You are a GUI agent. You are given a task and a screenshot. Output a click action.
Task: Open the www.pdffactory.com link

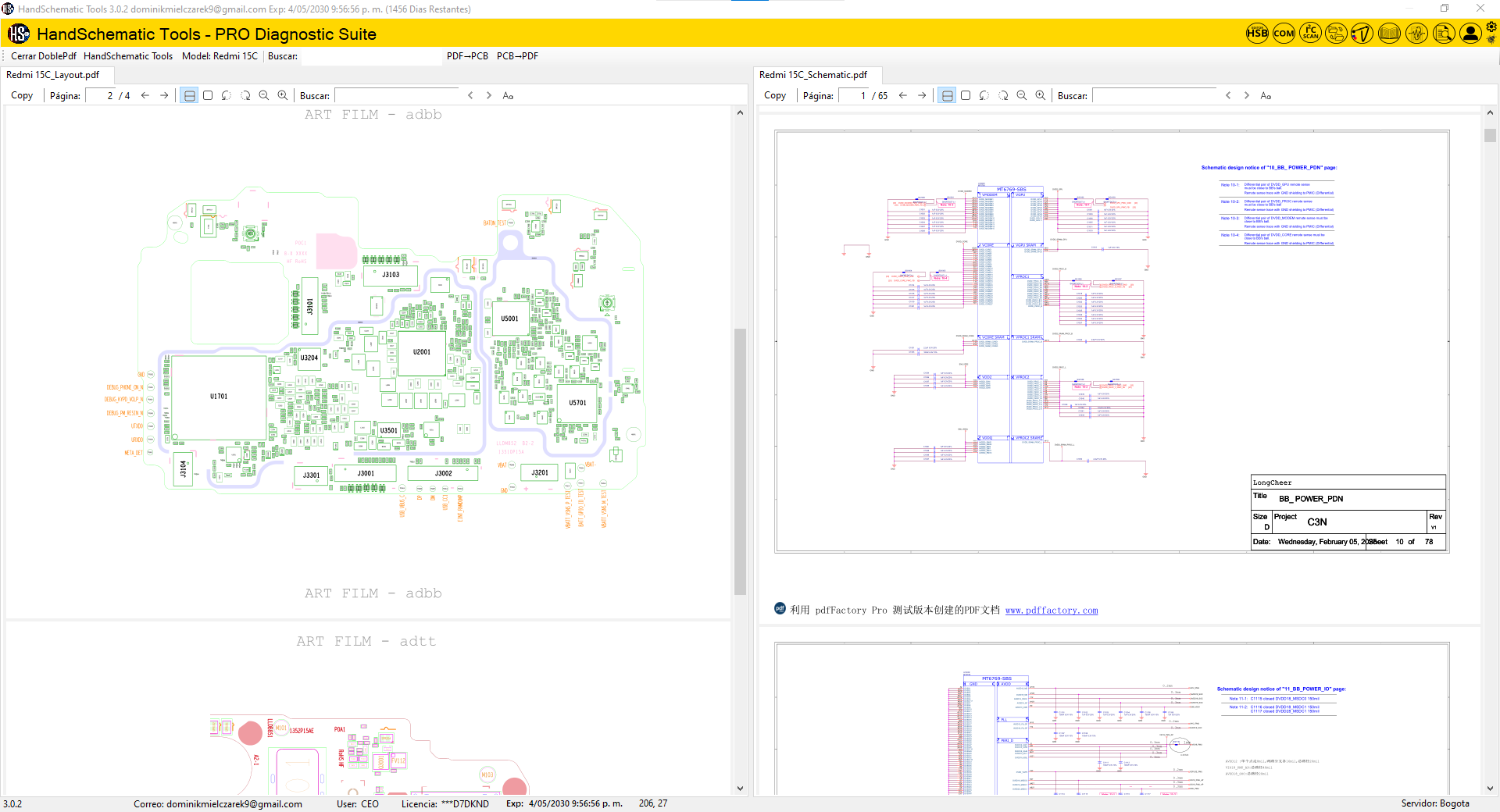coord(1052,611)
